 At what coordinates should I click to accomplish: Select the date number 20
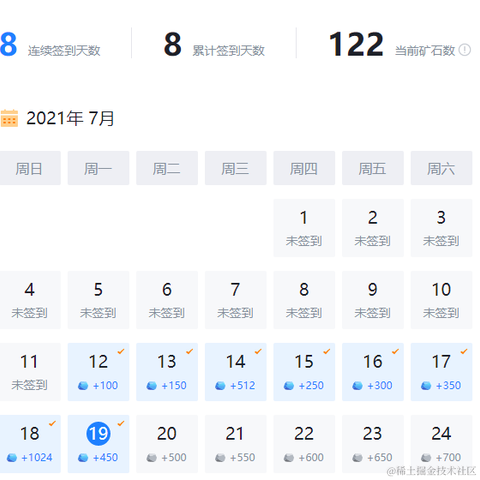167,434
